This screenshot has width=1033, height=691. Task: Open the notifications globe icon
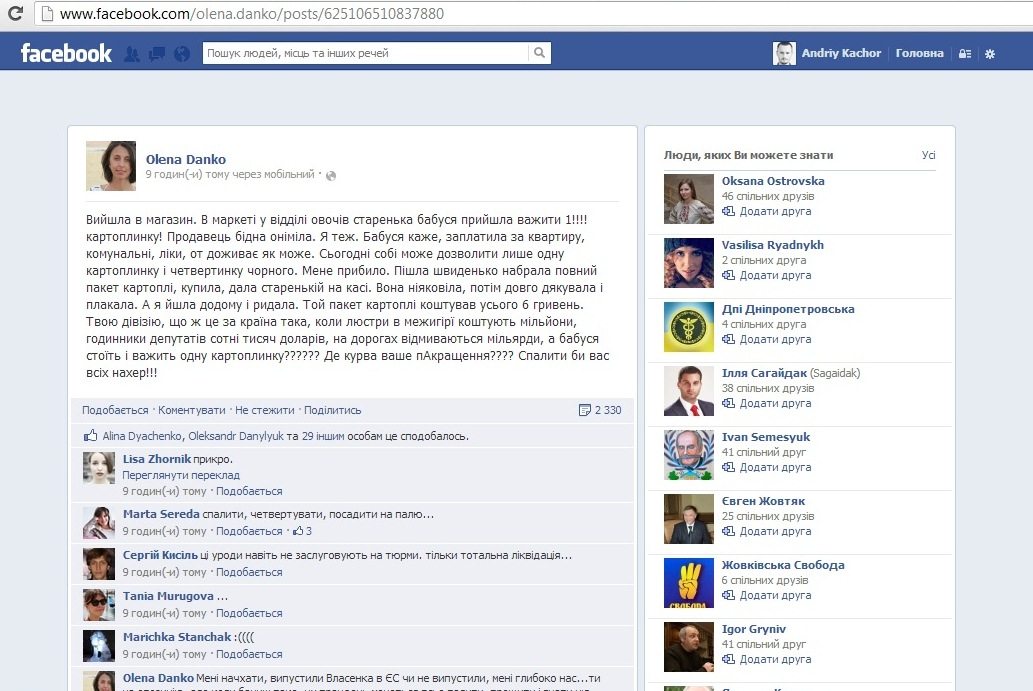click(x=182, y=54)
